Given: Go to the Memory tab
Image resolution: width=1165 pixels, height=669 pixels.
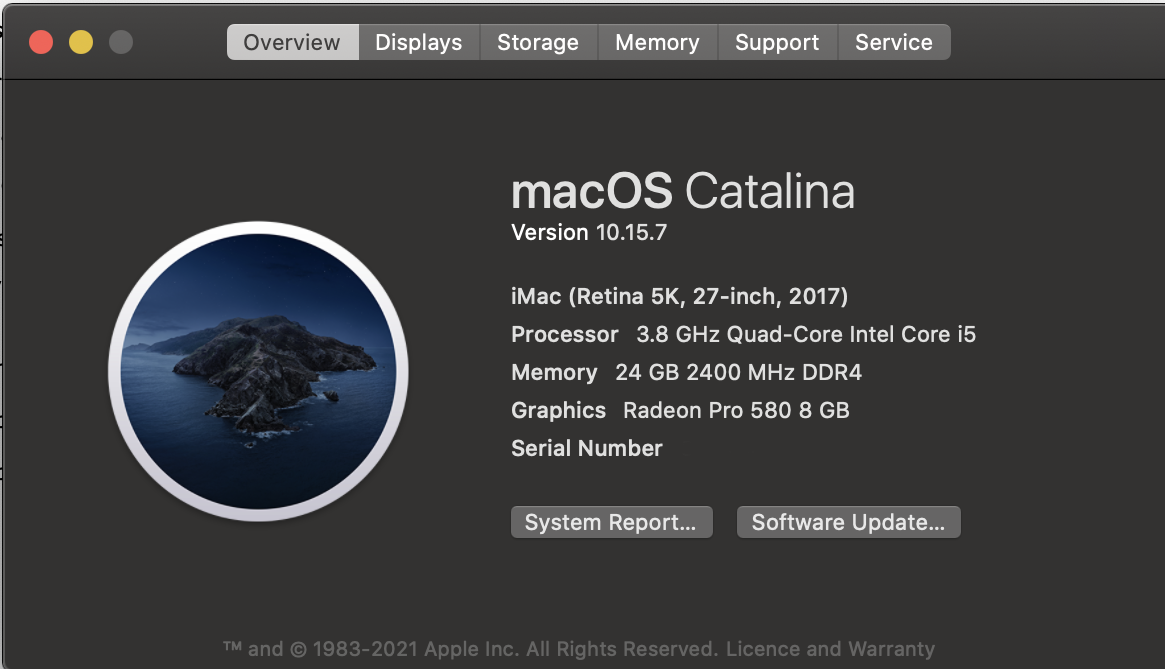Looking at the screenshot, I should tap(657, 42).
